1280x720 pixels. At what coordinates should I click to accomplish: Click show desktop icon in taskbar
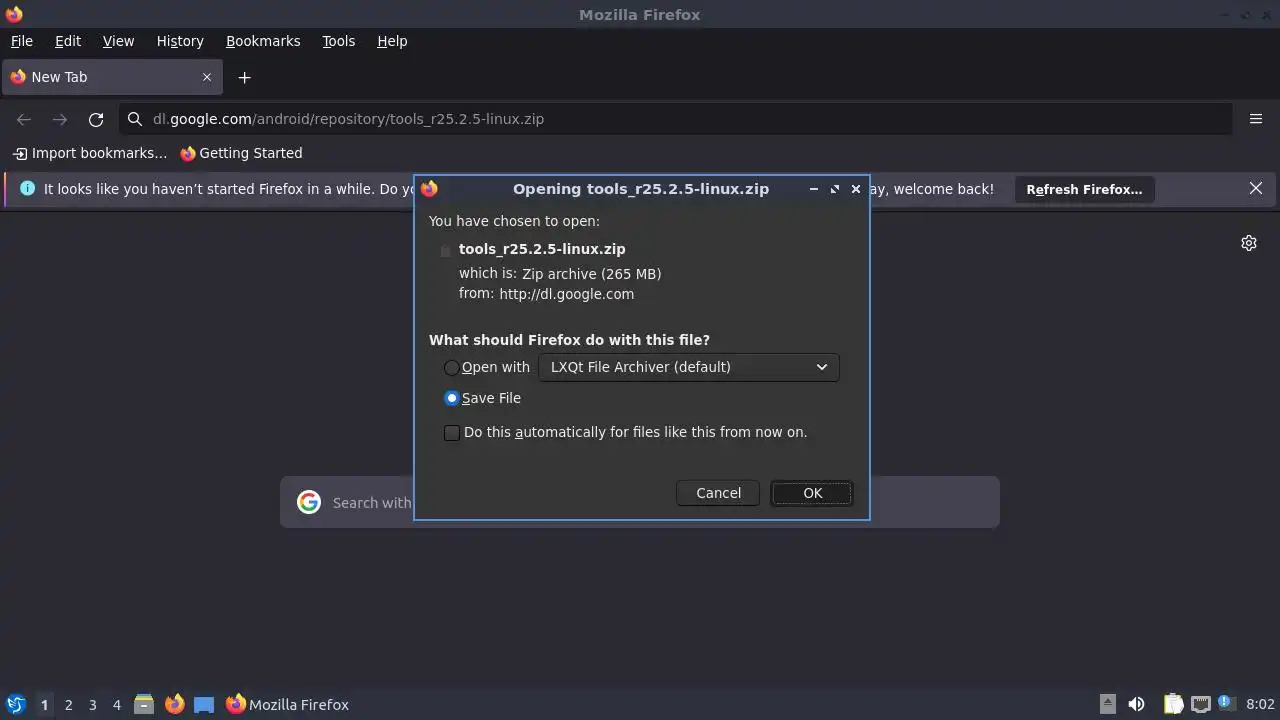pos(204,704)
